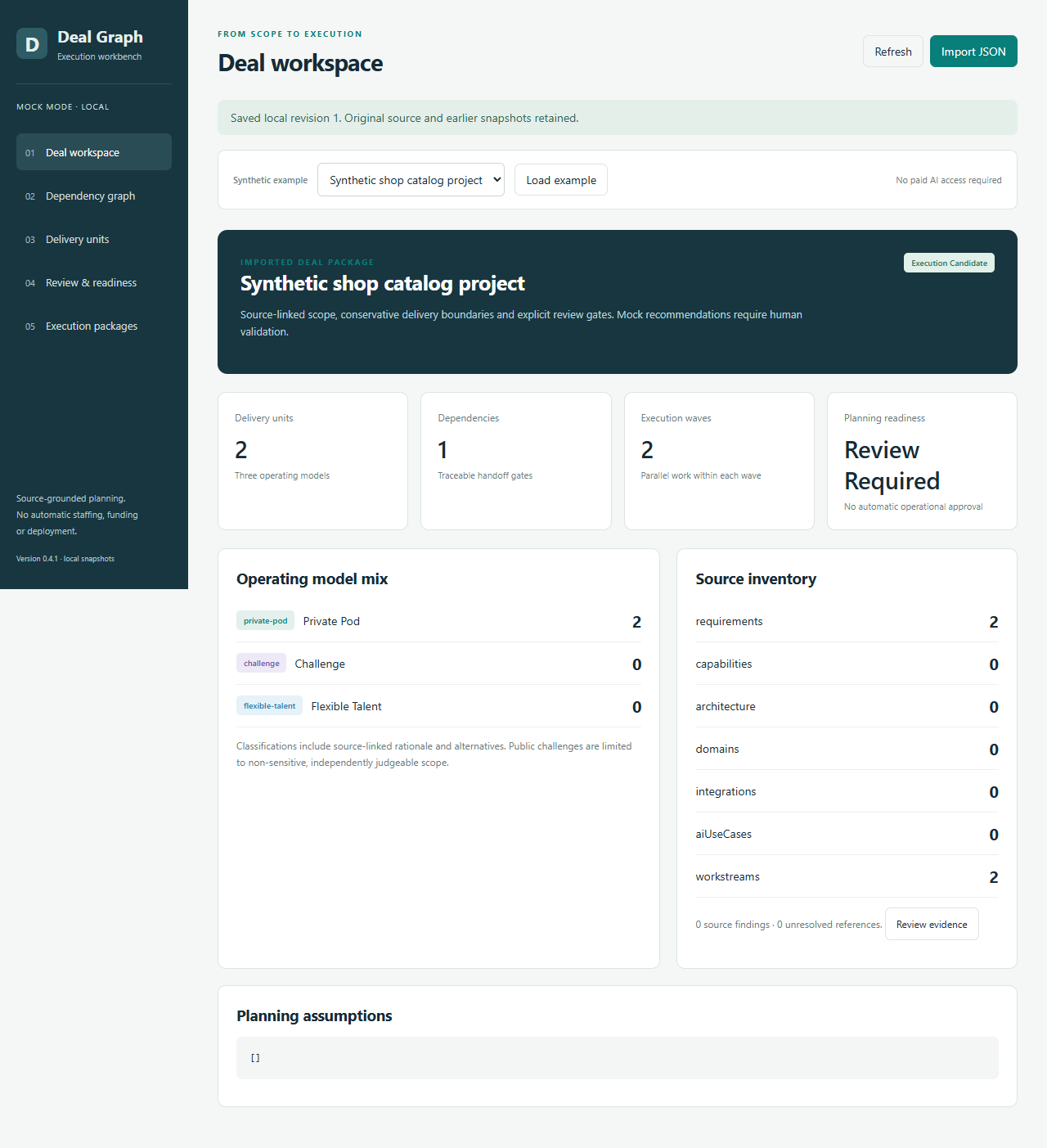The width and height of the screenshot is (1047, 1148).
Task: Click the Dependencies stat card
Action: click(x=516, y=461)
